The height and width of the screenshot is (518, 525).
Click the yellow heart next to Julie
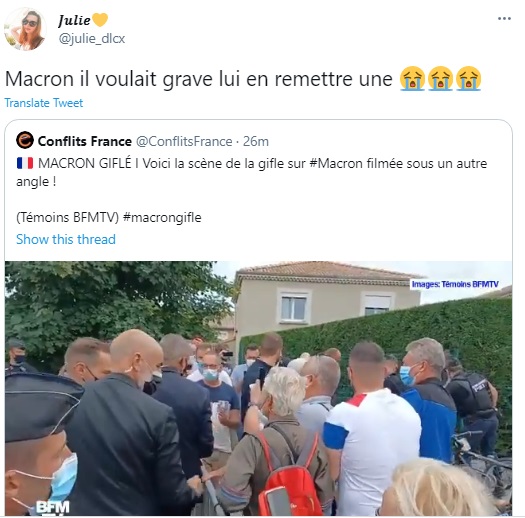coord(99,20)
